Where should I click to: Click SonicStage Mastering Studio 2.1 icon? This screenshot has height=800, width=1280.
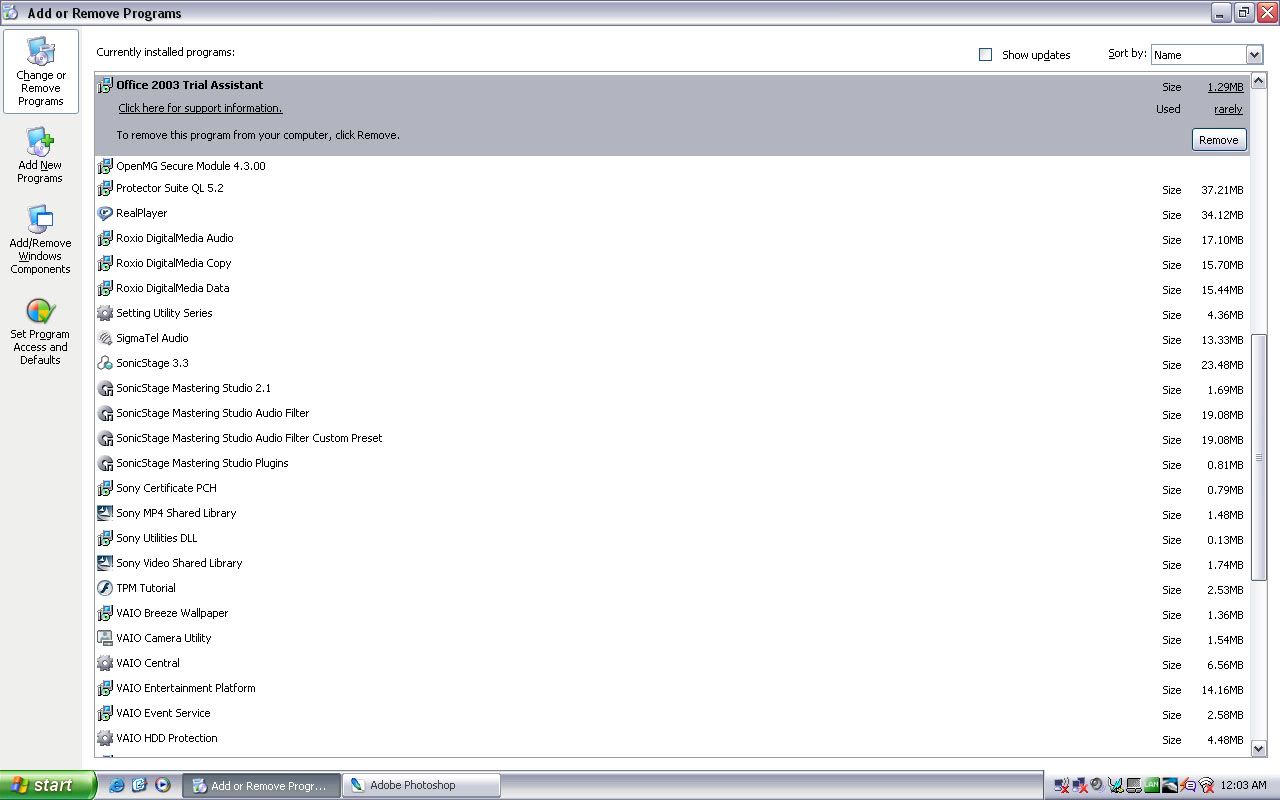(x=105, y=388)
